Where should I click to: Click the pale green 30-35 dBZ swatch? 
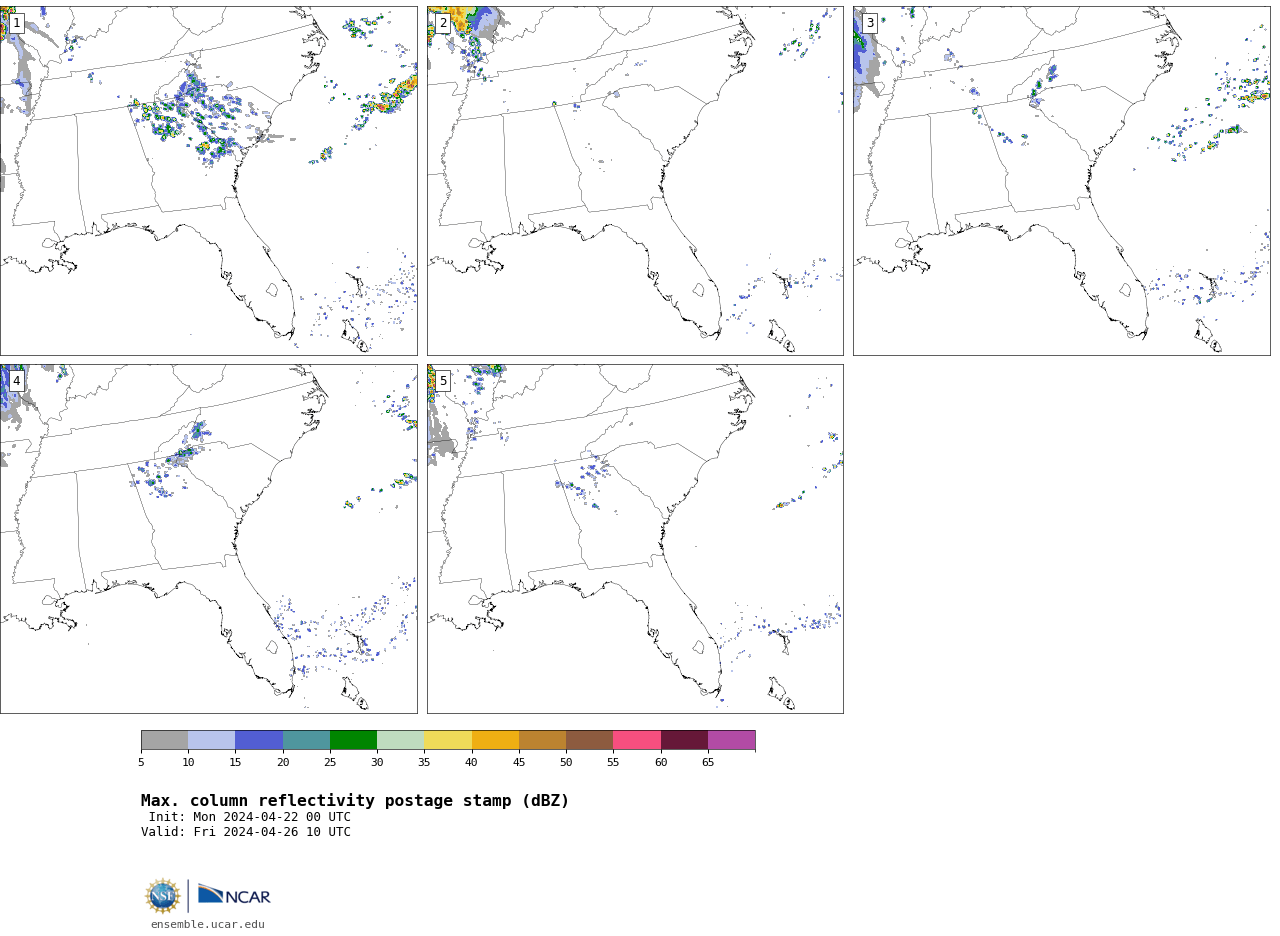click(401, 740)
